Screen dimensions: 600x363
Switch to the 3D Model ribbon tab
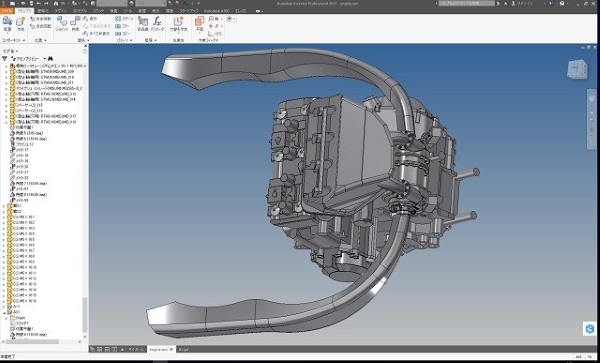[80, 11]
